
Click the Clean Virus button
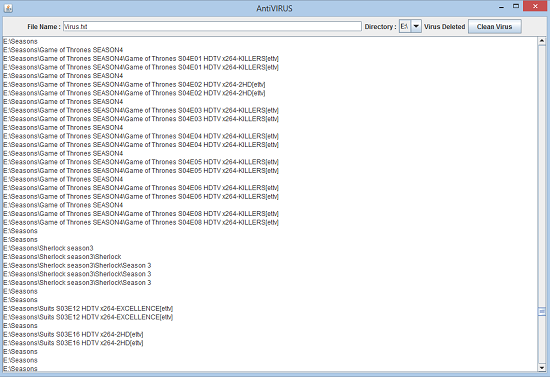[495, 27]
